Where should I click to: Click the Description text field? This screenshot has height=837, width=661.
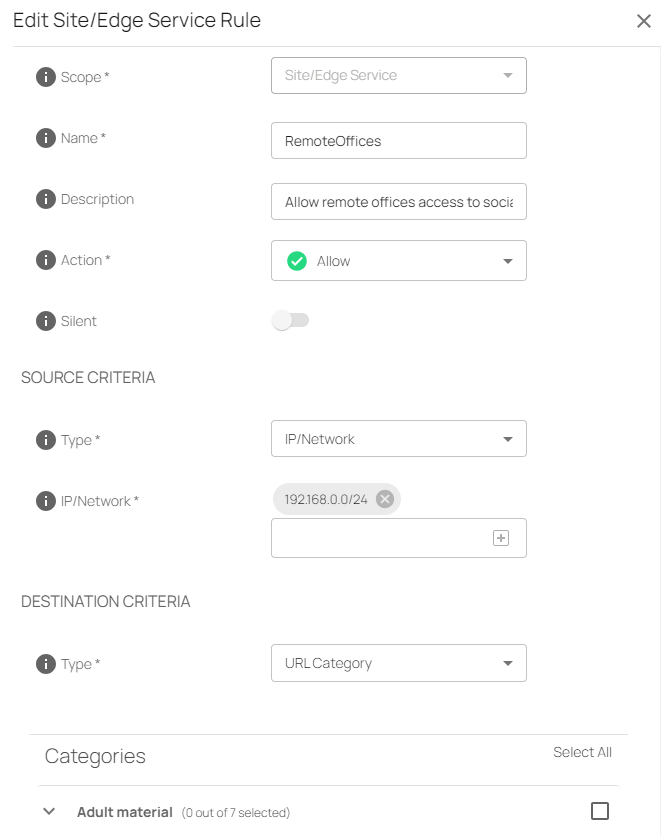398,202
